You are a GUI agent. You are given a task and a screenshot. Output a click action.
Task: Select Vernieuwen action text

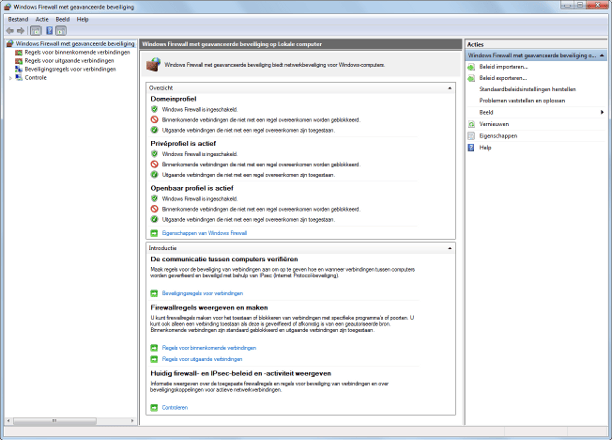point(494,124)
